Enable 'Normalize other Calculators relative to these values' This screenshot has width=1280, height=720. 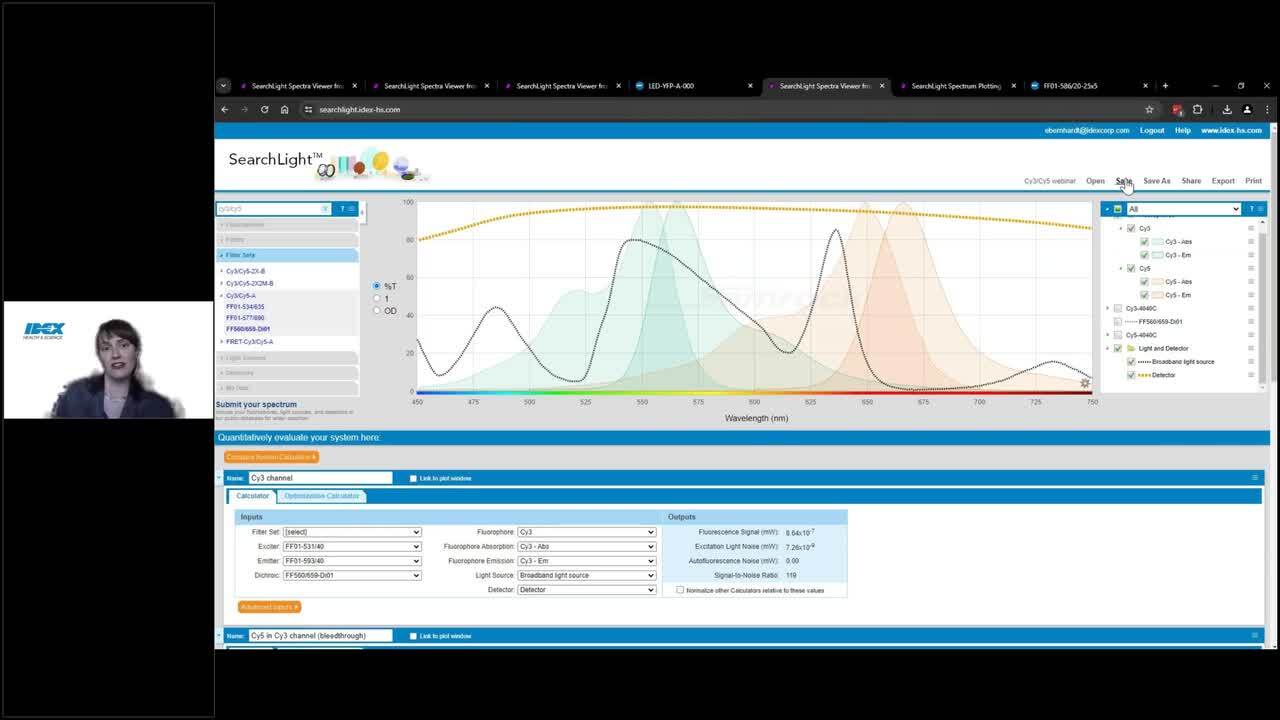point(681,589)
